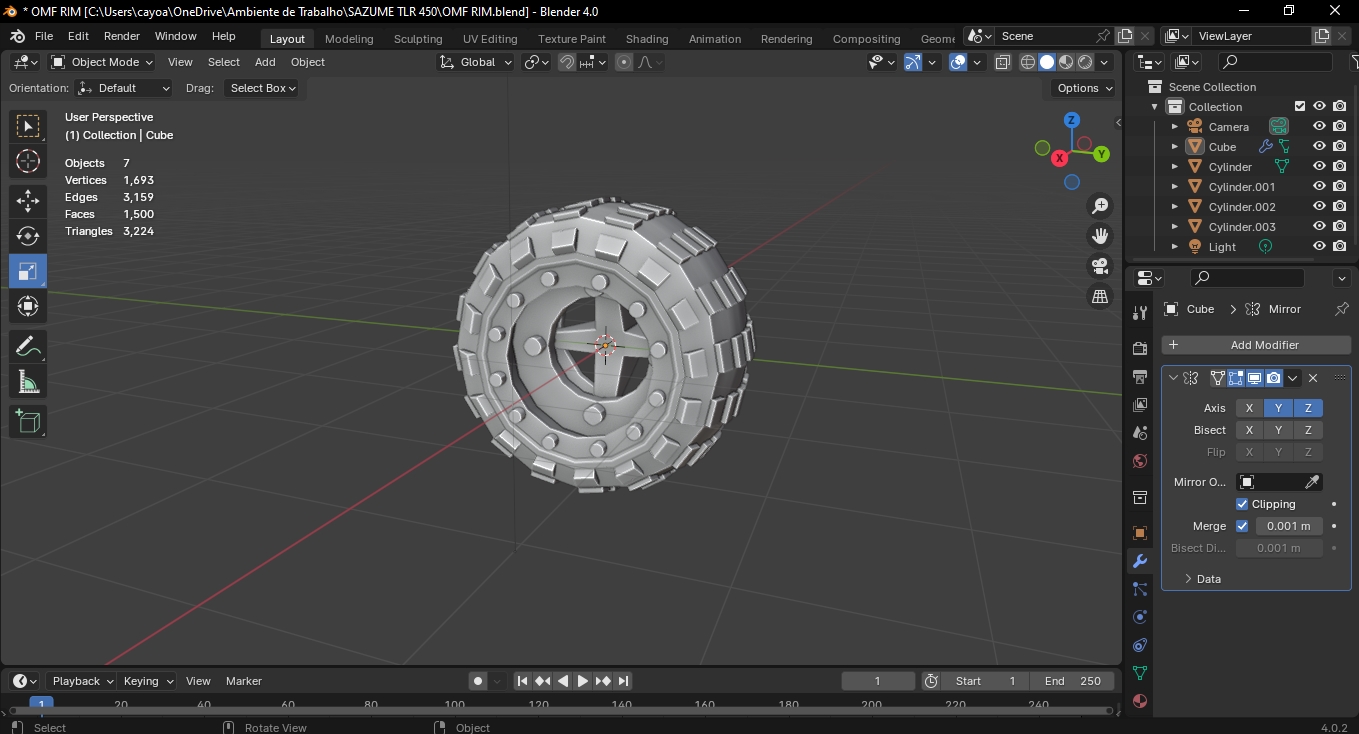Enable Z in the mirror Bisect row

[x=1308, y=430]
